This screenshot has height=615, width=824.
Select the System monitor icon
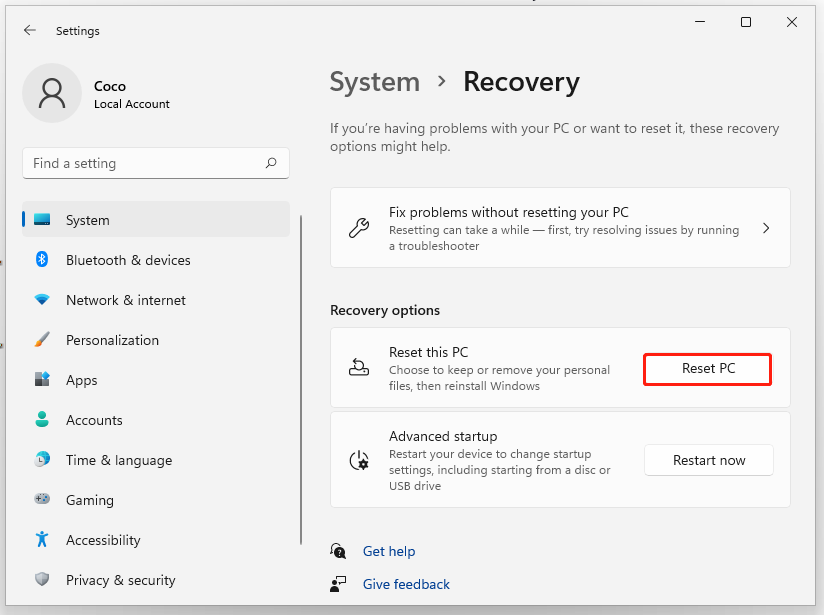click(41, 220)
